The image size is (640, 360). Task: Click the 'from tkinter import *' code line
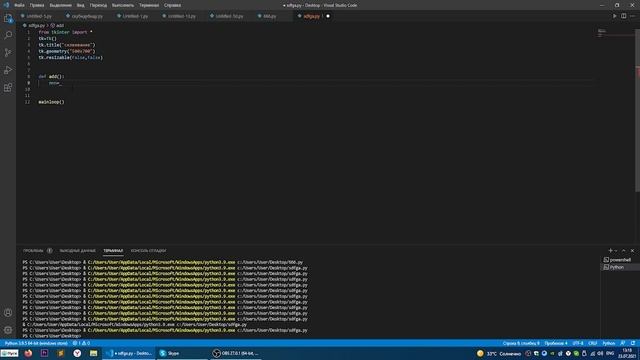tap(65, 32)
